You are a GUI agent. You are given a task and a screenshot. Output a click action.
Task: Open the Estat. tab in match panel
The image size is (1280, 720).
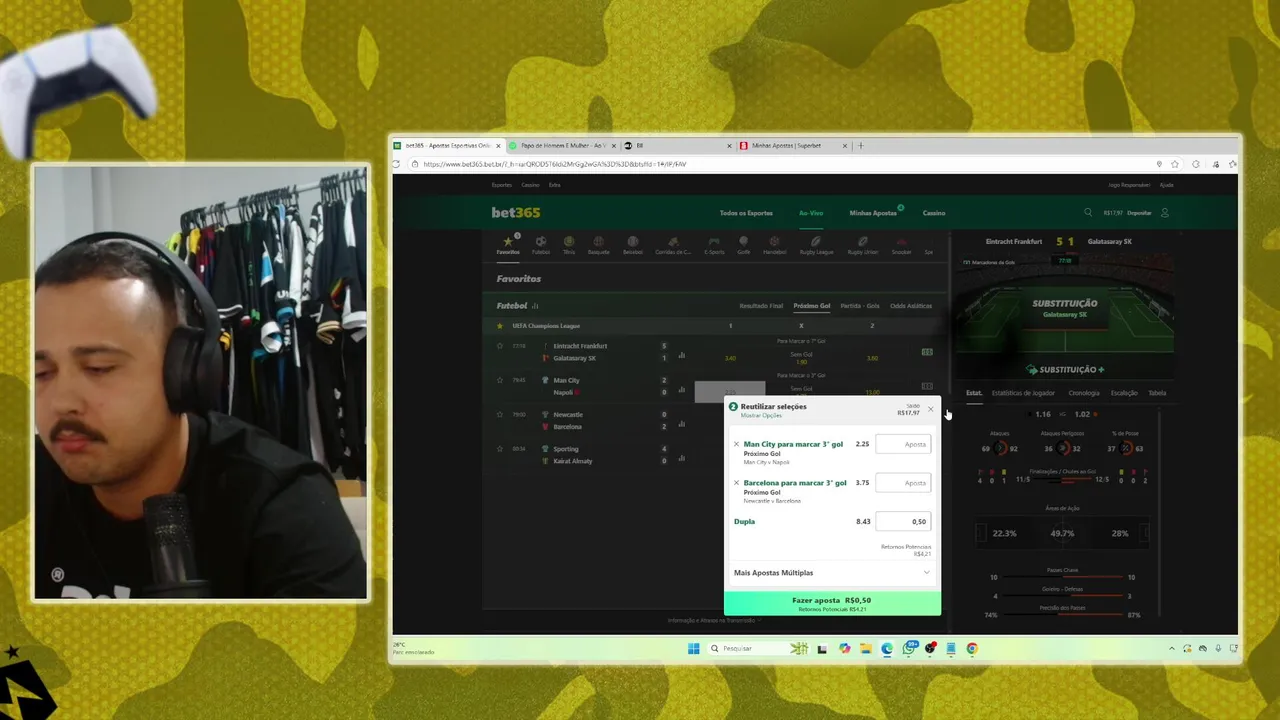(x=974, y=393)
